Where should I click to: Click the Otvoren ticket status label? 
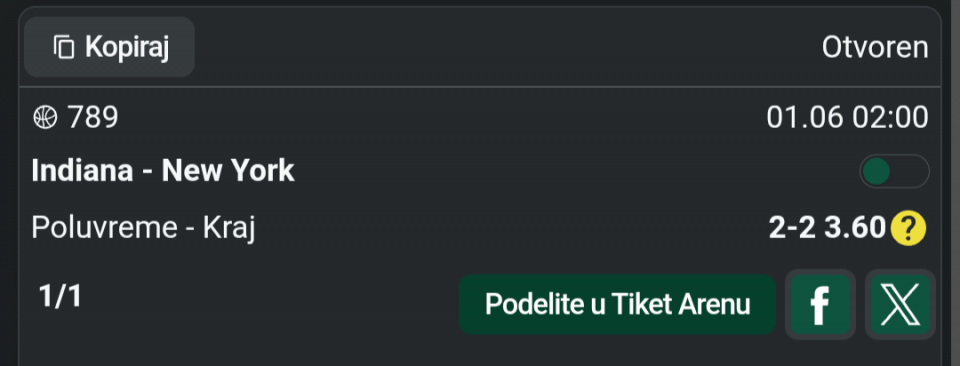pos(875,48)
